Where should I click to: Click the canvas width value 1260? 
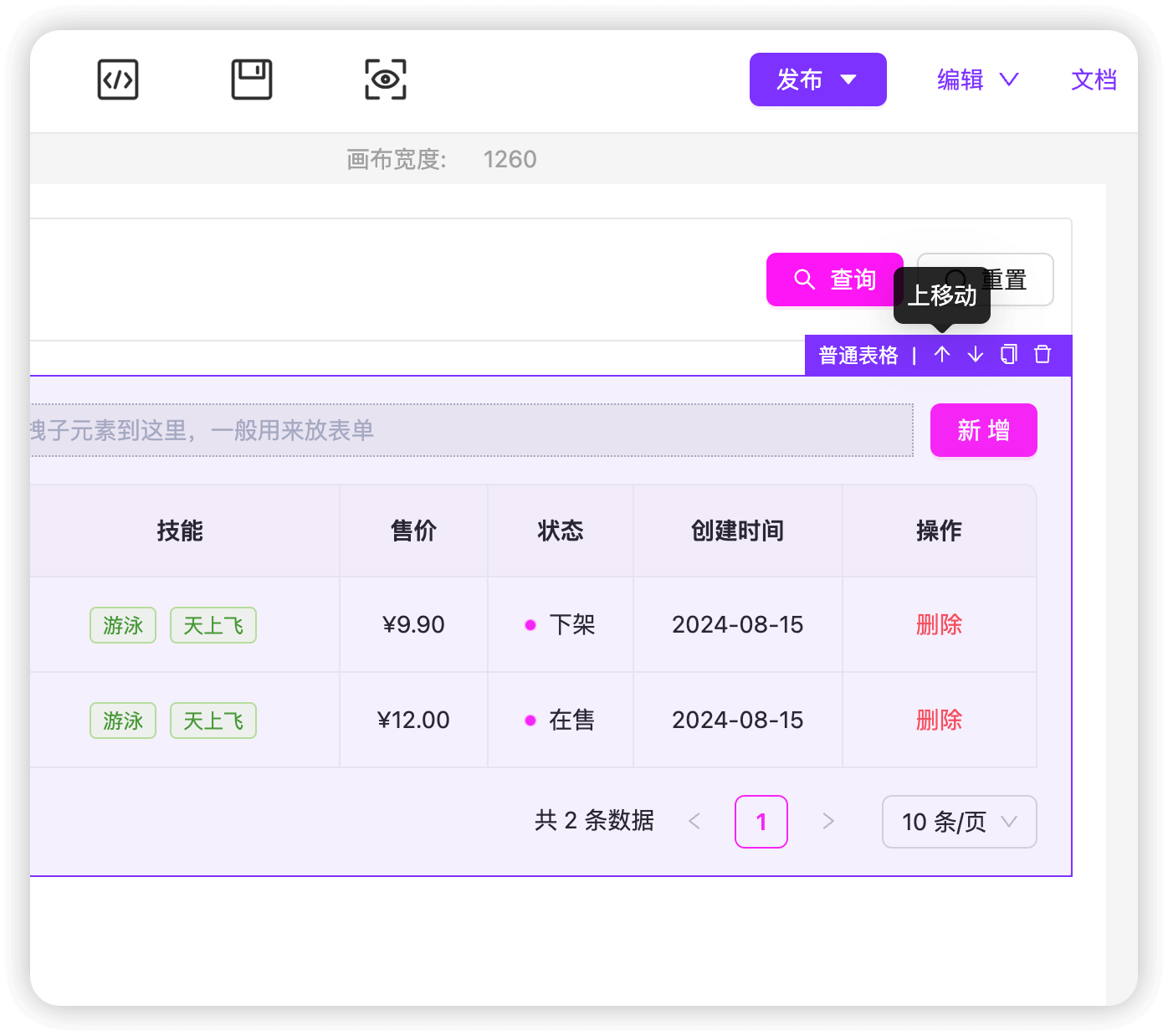click(x=510, y=159)
